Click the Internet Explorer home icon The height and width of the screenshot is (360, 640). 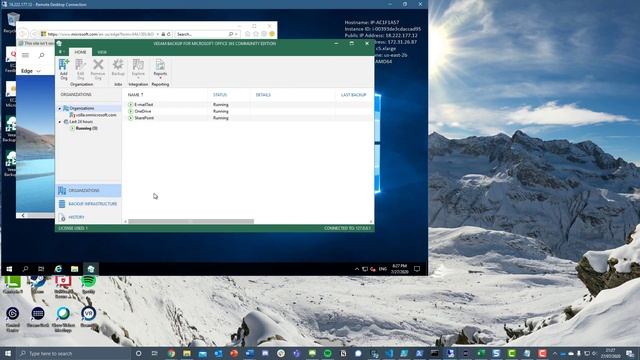tap(248, 34)
